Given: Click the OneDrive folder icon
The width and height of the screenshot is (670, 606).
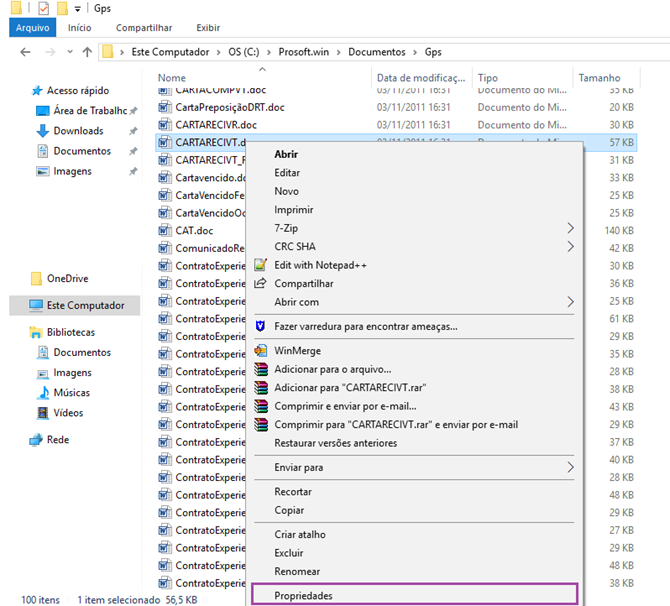Looking at the screenshot, I should (x=37, y=279).
